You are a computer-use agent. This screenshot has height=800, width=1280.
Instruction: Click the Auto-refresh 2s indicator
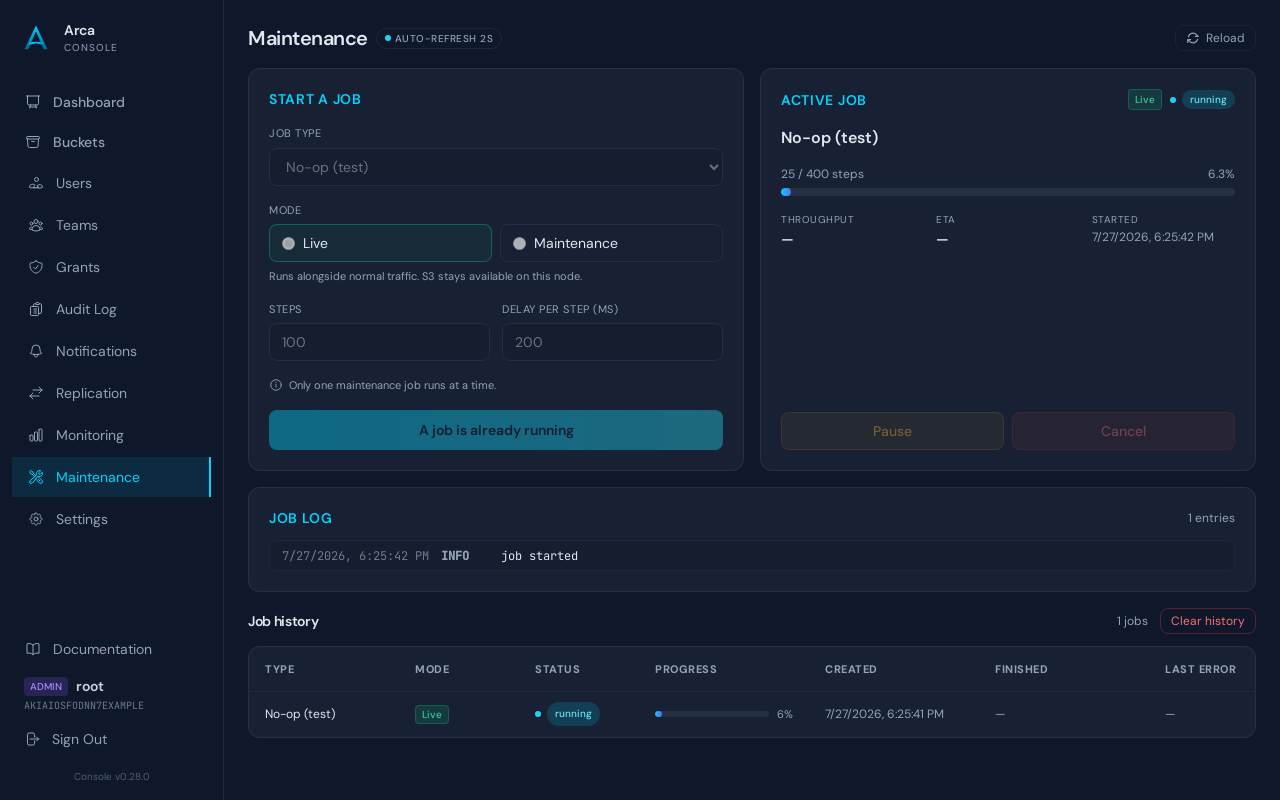pyautogui.click(x=439, y=38)
